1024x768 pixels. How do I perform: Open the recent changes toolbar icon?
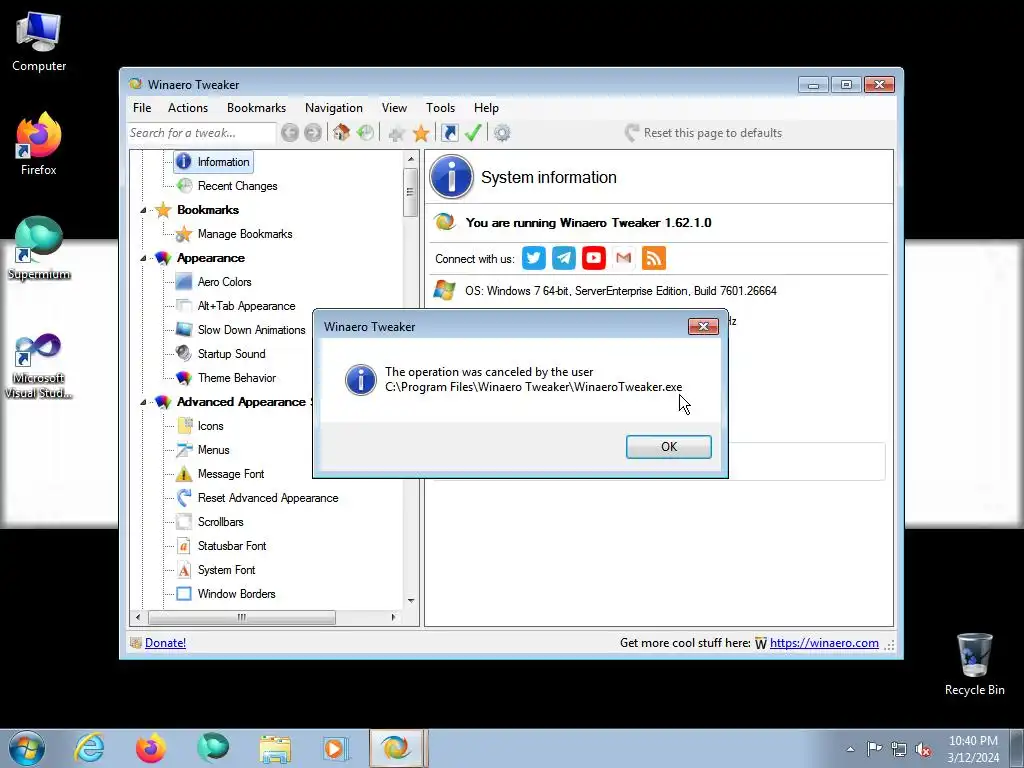pos(365,133)
